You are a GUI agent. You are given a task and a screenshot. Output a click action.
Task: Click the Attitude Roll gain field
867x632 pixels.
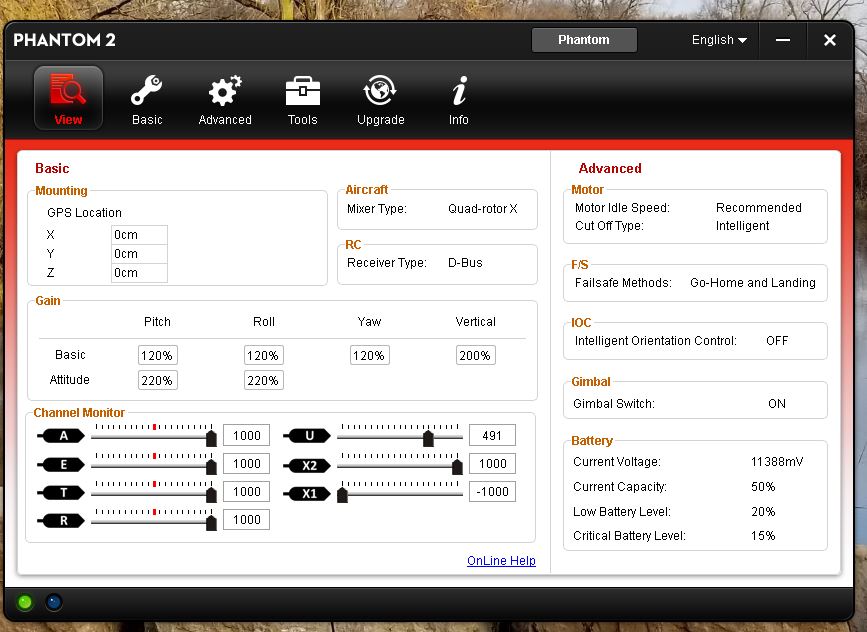pos(264,380)
